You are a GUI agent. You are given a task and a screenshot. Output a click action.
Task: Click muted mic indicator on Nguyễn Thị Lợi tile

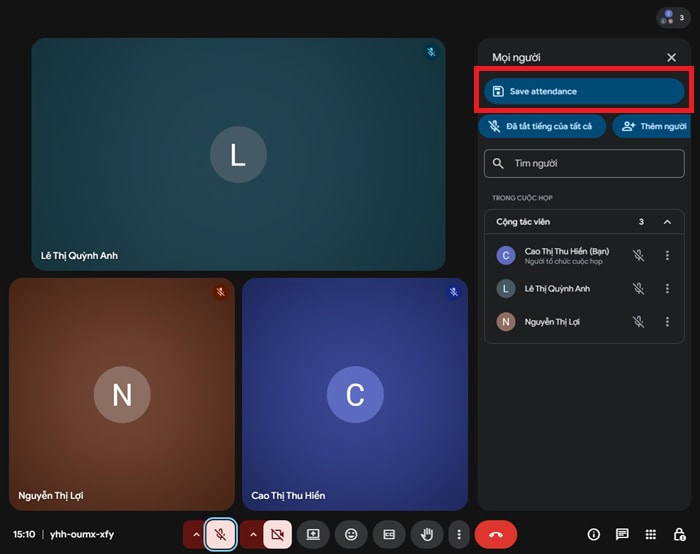coord(221,292)
